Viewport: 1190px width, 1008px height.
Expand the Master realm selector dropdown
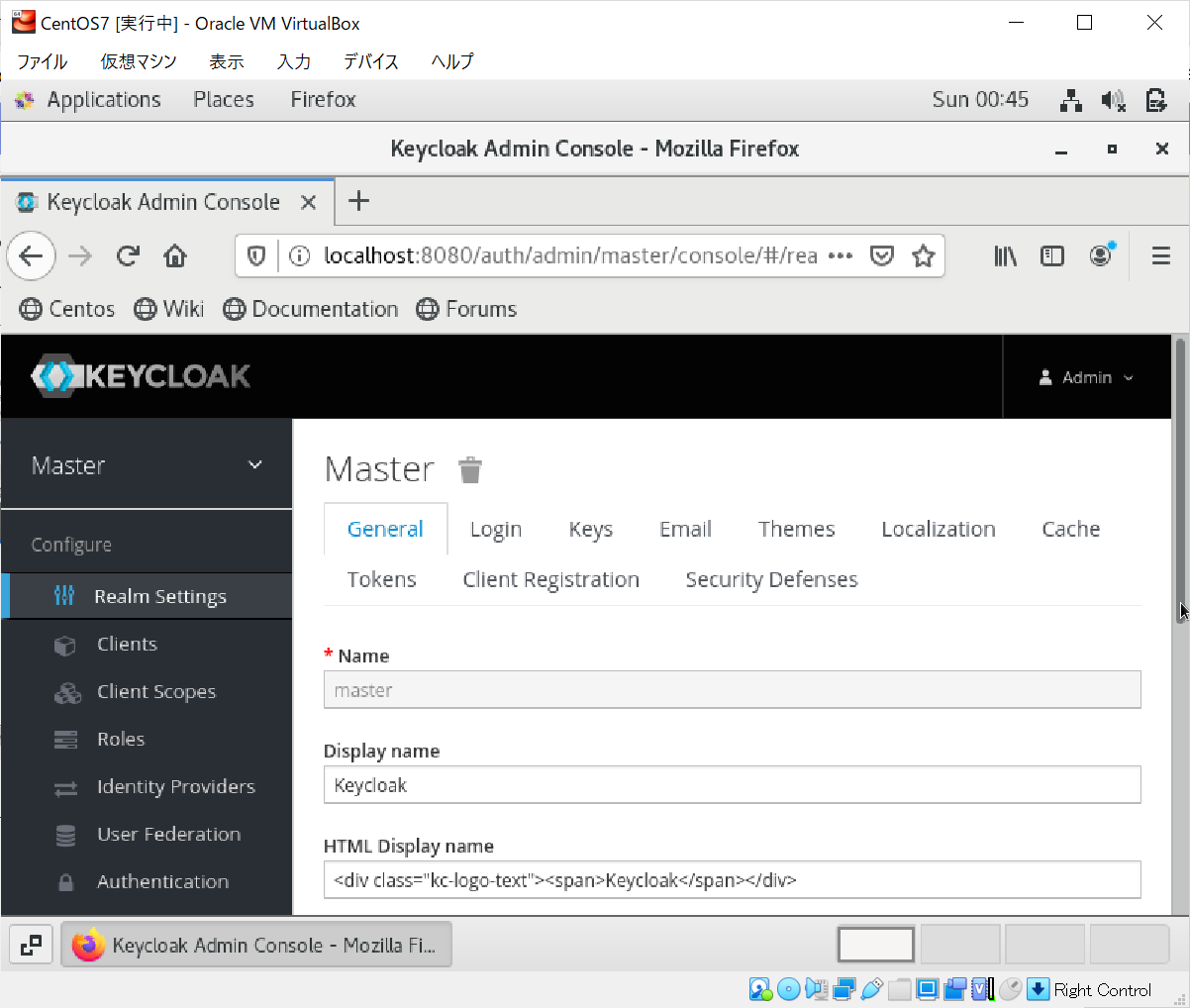point(148,465)
